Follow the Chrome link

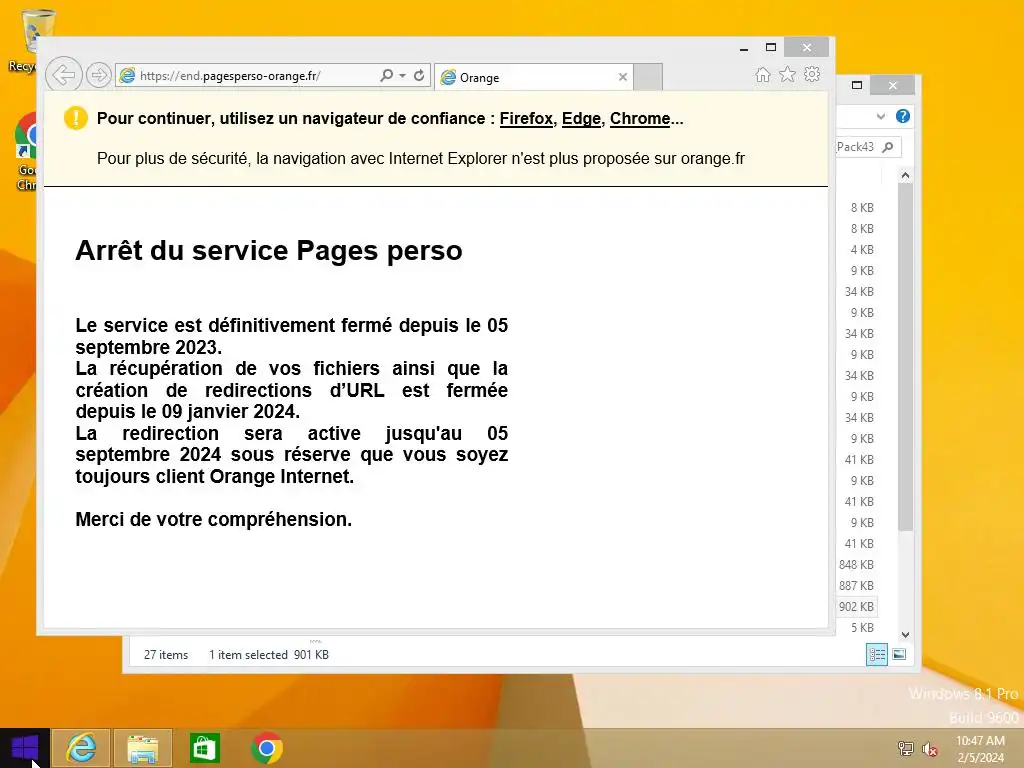coord(639,118)
